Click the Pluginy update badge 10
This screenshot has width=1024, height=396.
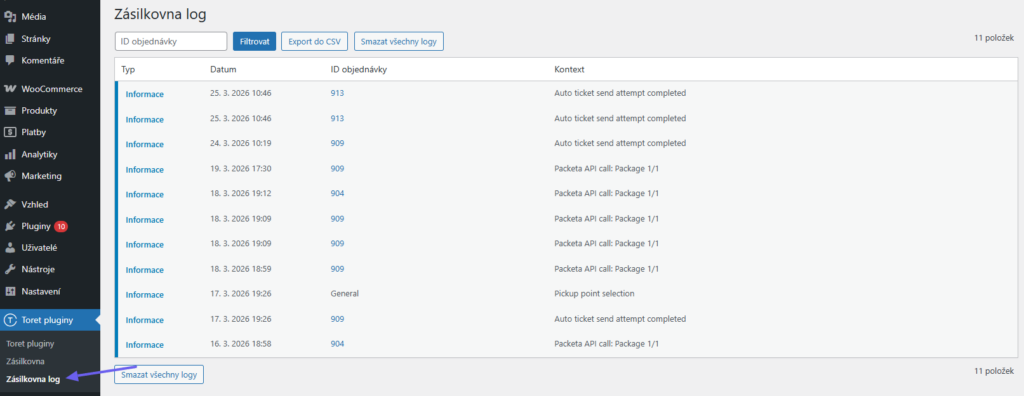pos(61,227)
